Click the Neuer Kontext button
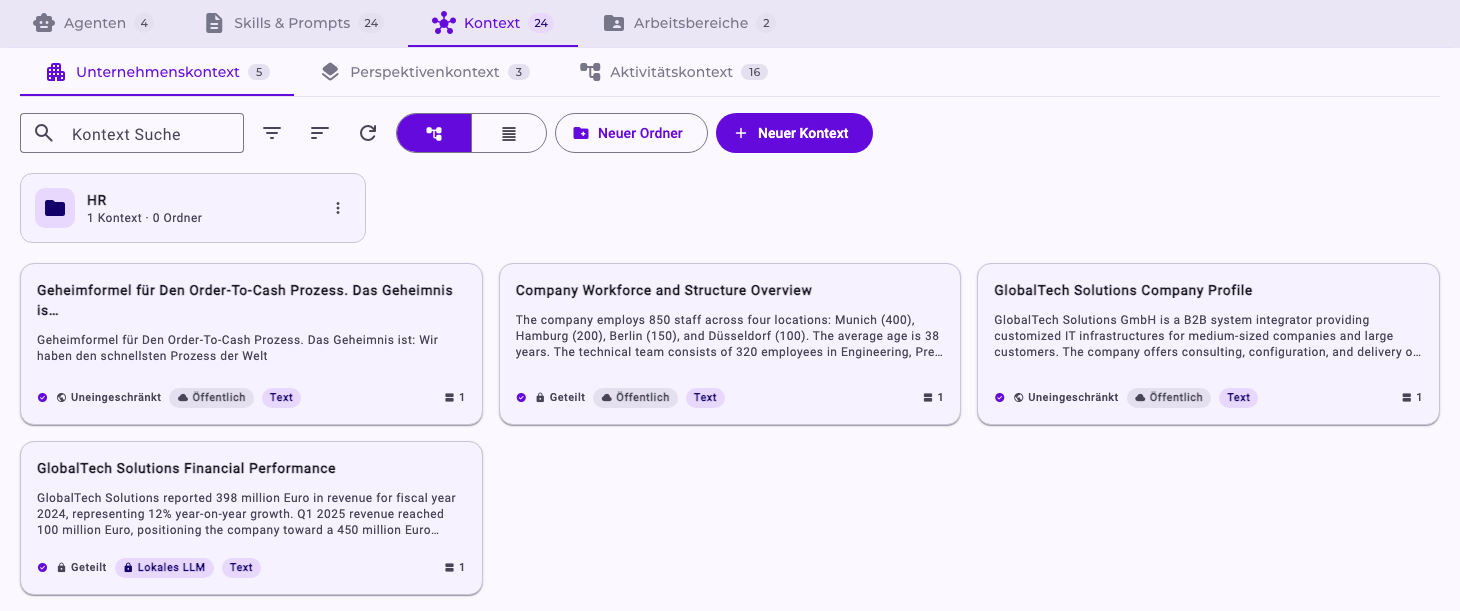The width and height of the screenshot is (1460, 611). [794, 133]
